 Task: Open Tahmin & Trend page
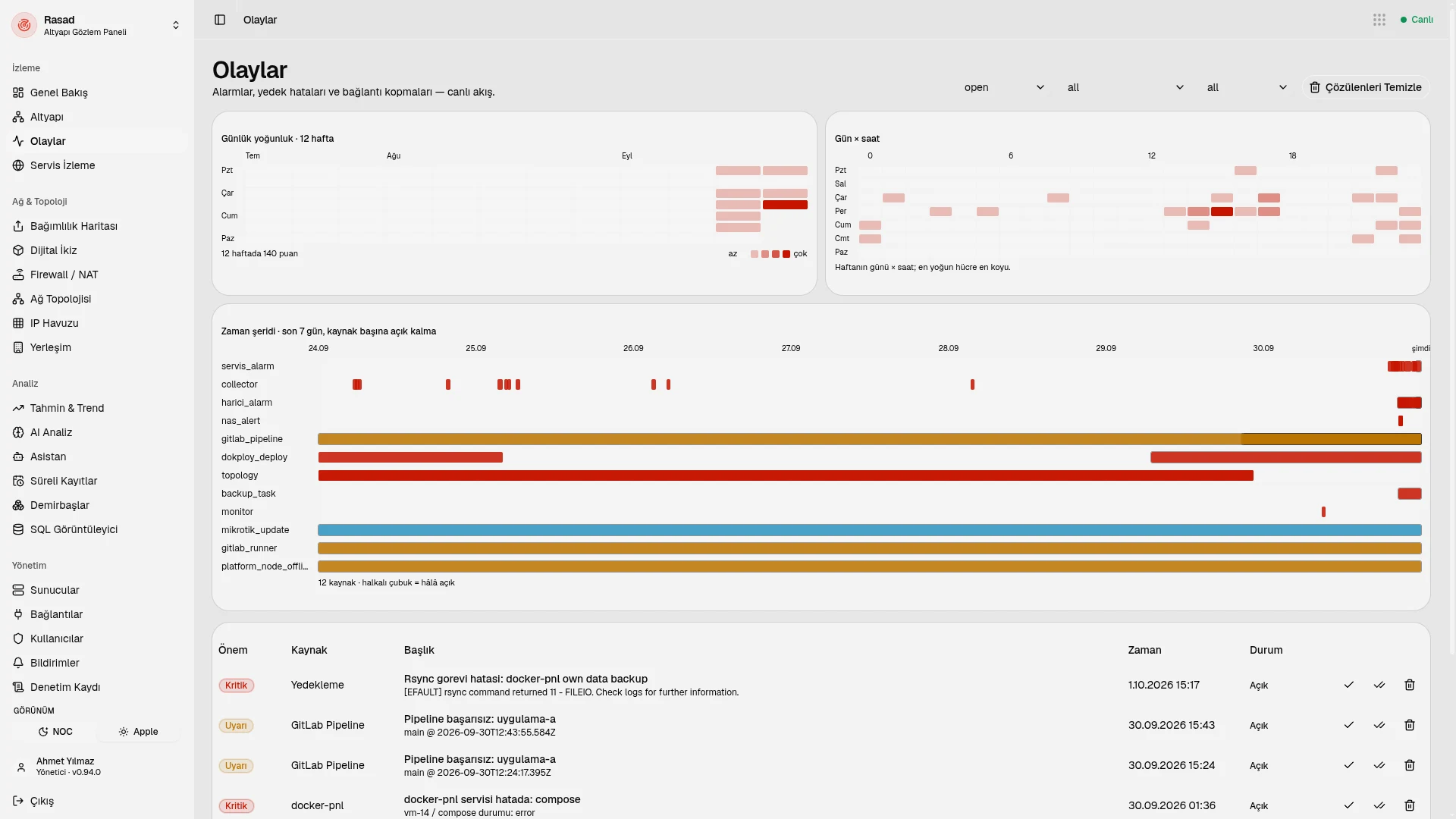[97, 408]
